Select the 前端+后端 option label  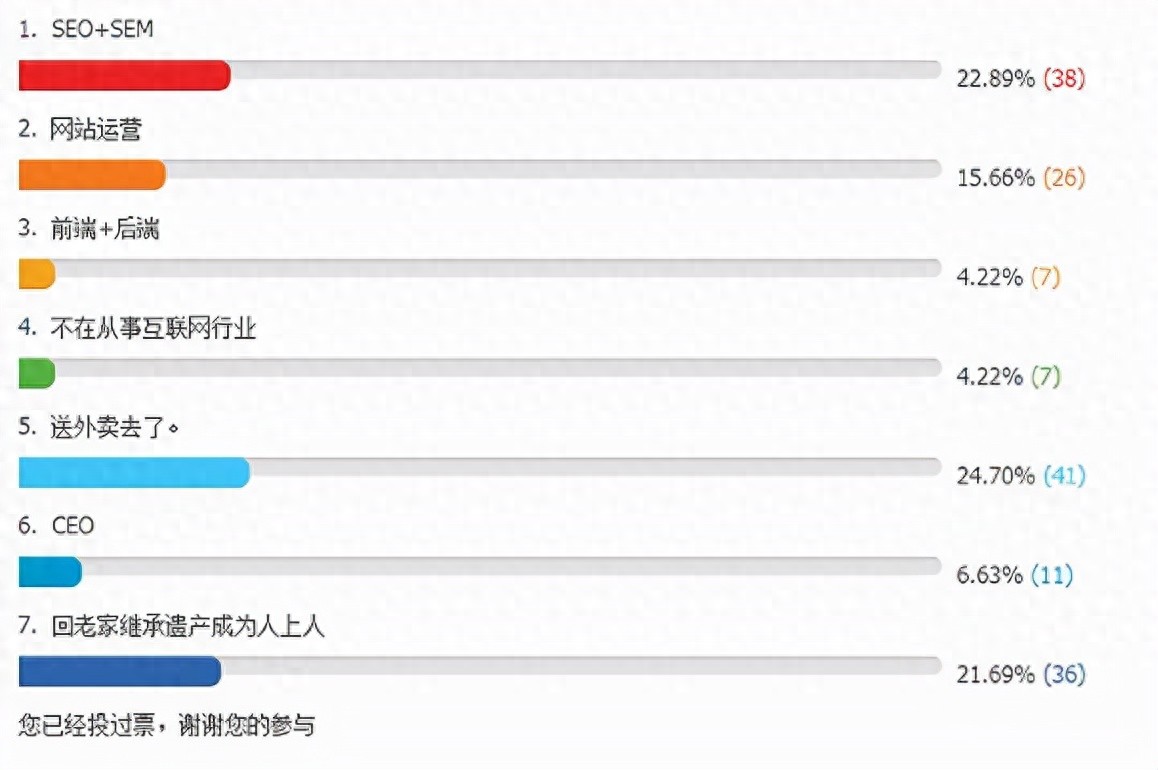105,229
